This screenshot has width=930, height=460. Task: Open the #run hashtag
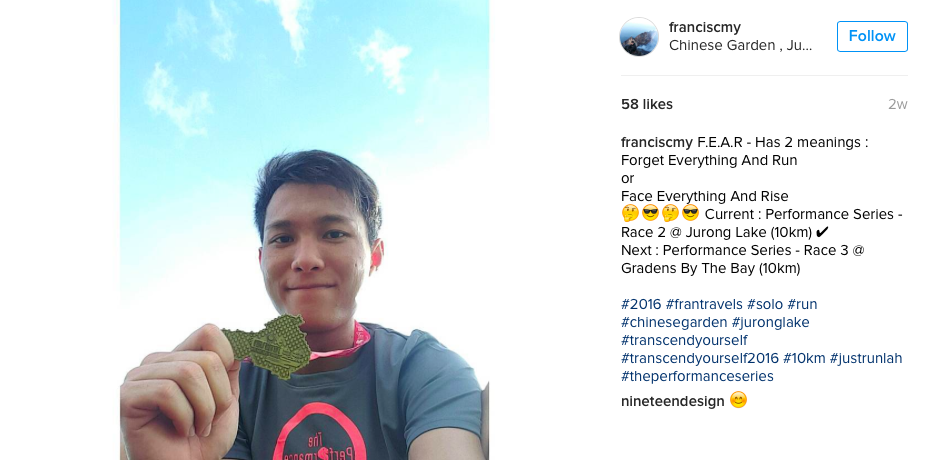(x=802, y=304)
